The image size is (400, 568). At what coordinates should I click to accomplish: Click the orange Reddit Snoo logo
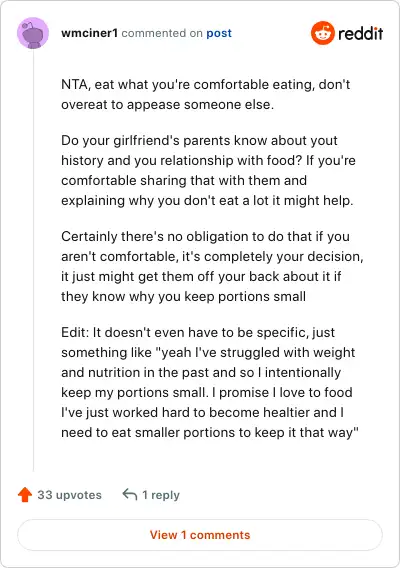[322, 33]
